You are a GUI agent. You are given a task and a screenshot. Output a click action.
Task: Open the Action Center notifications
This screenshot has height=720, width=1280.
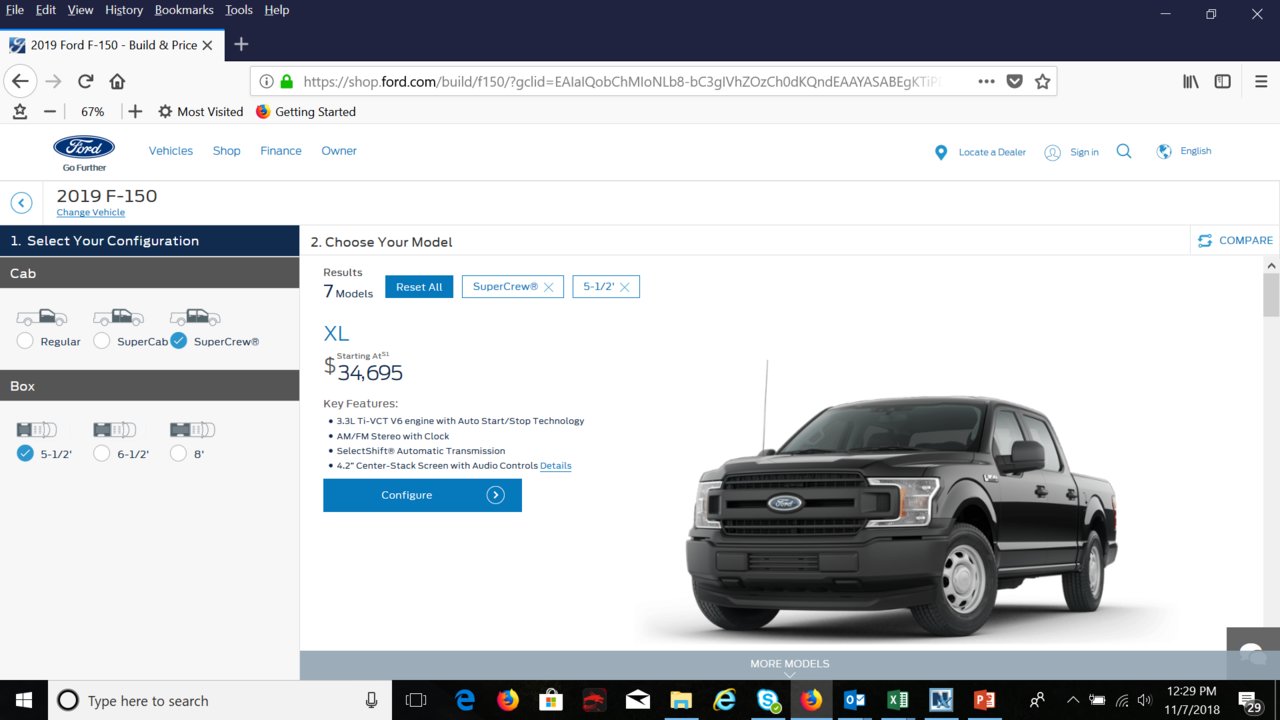coord(1249,701)
